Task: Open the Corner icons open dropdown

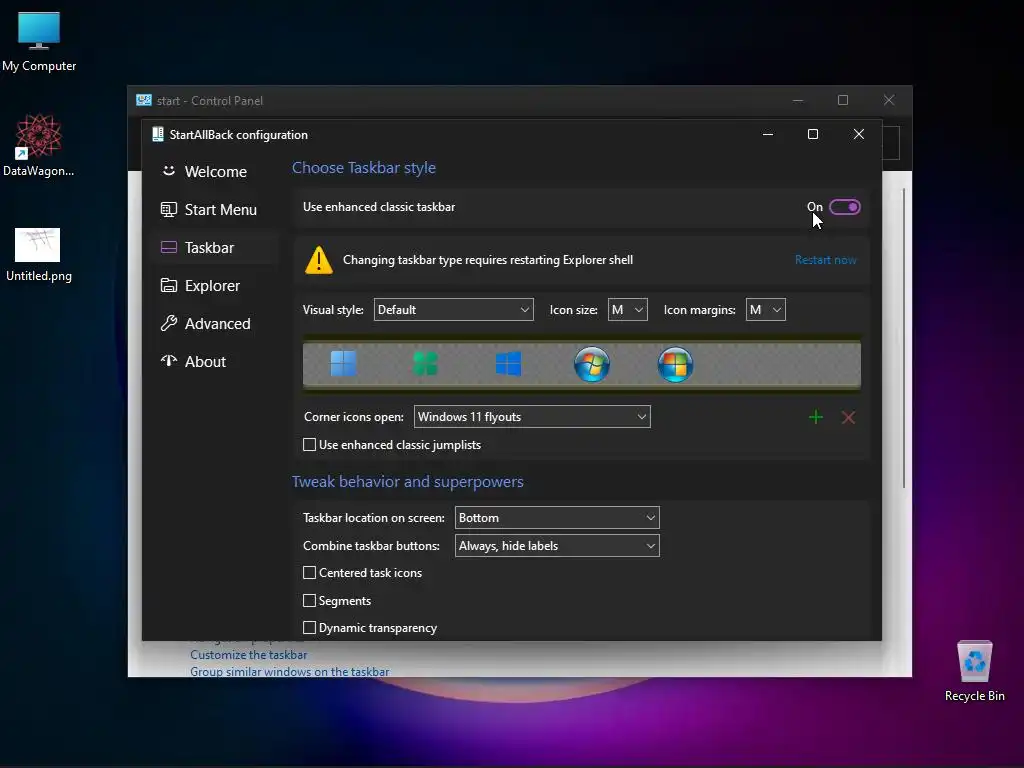Action: coord(532,417)
